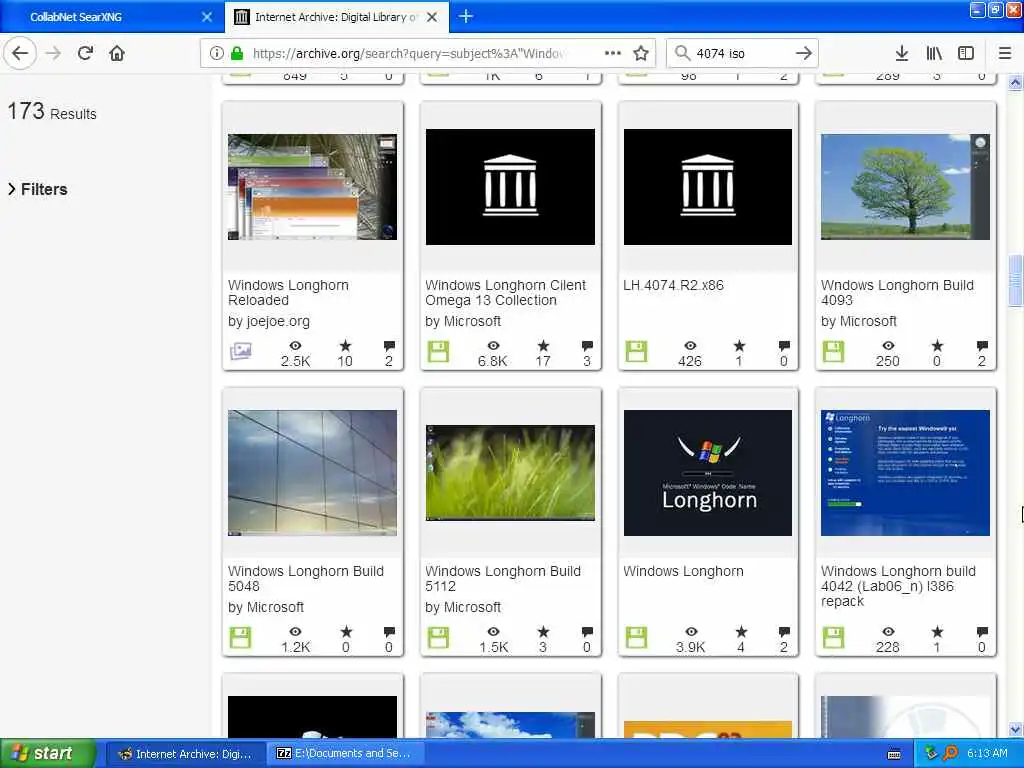Click the floppy icon on Windows Longhorn card
The height and width of the screenshot is (768, 1024).
point(636,637)
